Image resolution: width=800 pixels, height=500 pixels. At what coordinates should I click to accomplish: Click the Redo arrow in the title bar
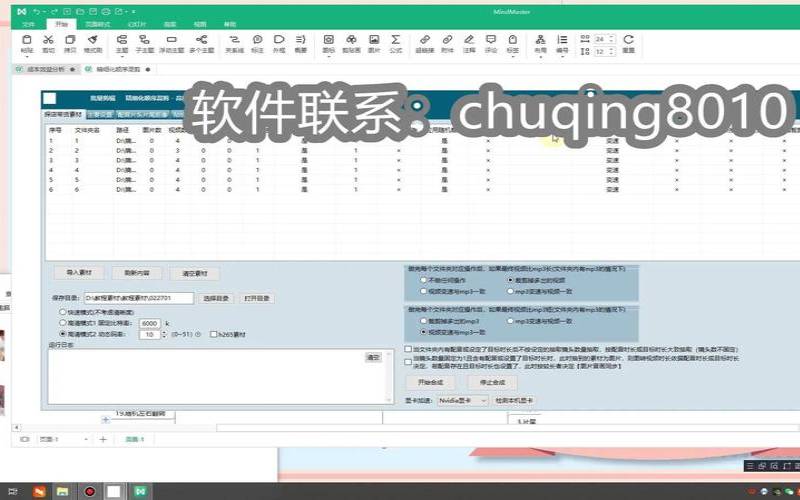(x=54, y=11)
